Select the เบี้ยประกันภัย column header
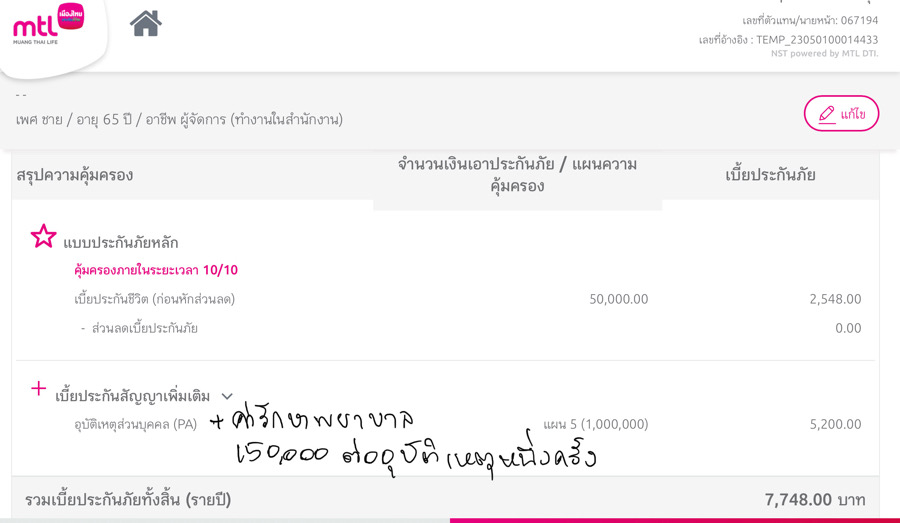This screenshot has height=523, width=900. pos(770,175)
